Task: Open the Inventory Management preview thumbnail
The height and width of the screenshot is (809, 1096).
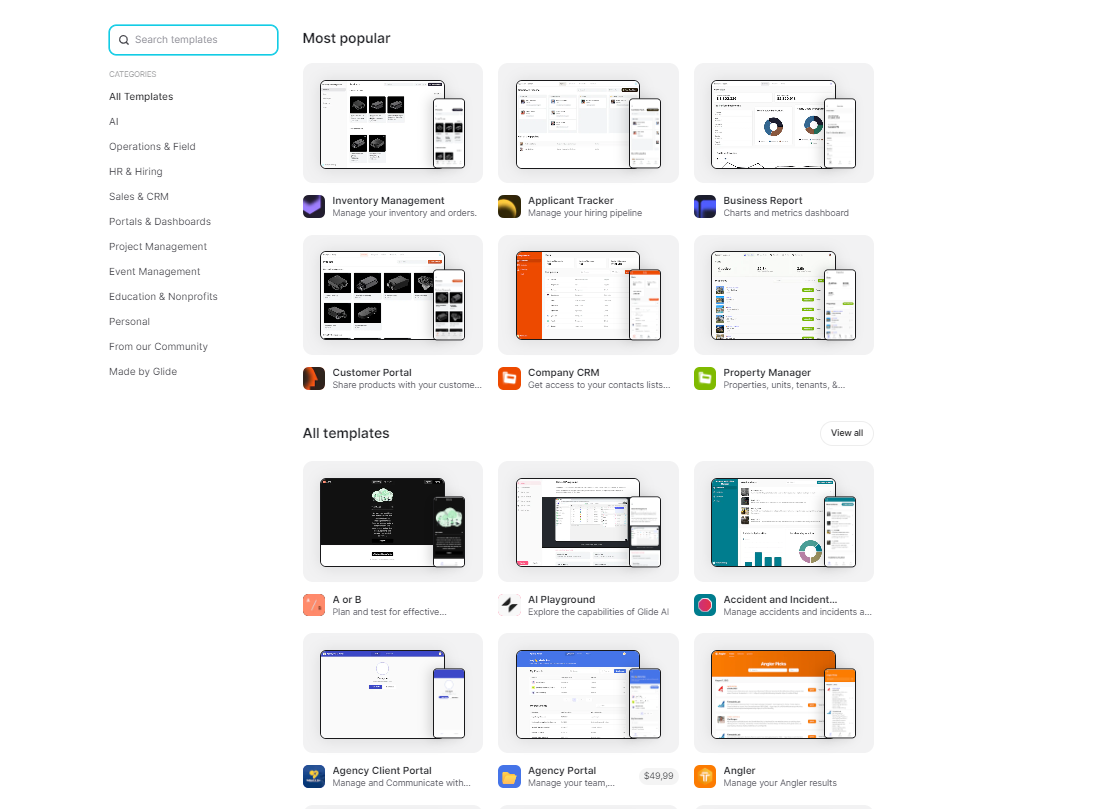Action: (393, 123)
